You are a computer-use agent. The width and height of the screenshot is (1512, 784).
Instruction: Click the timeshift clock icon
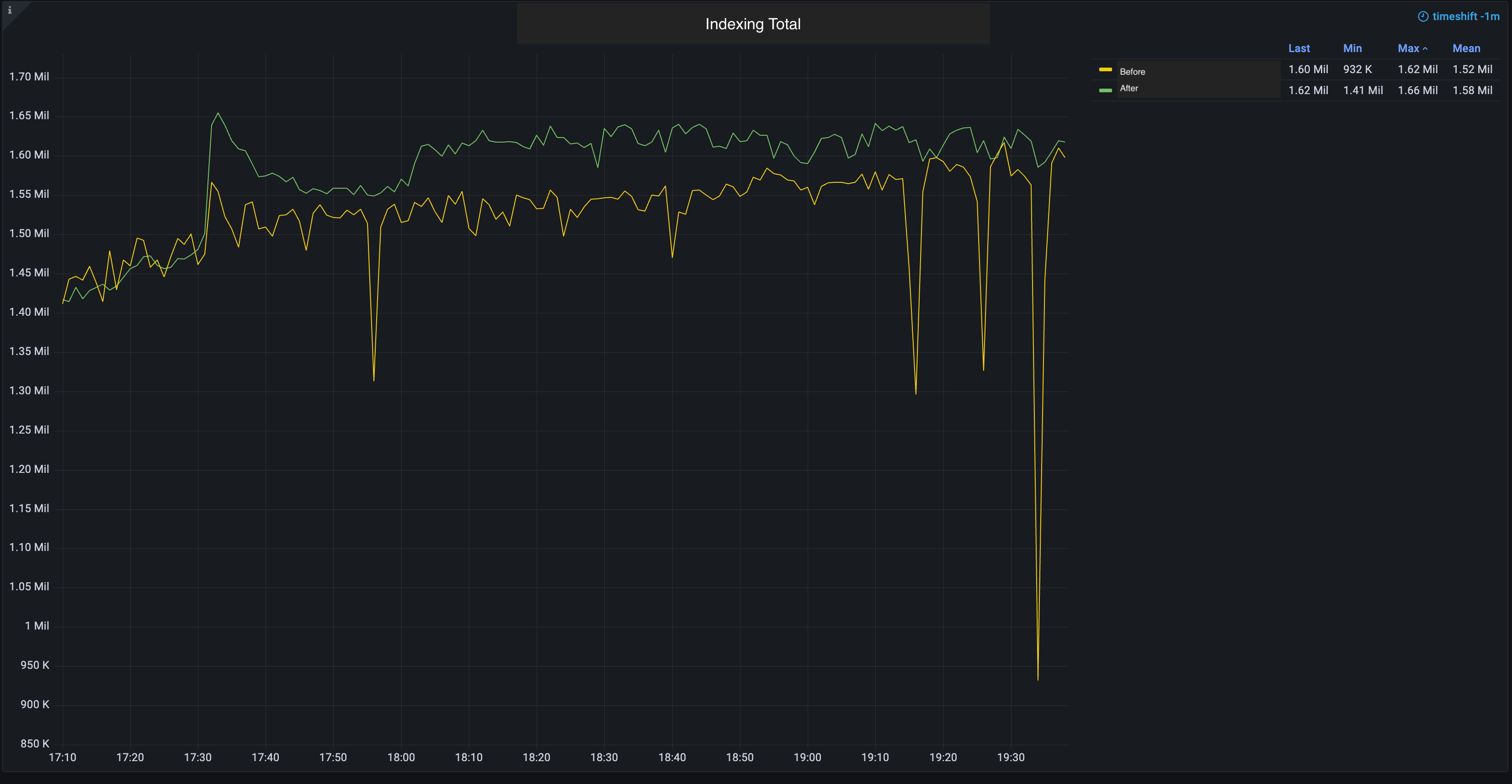coord(1423,16)
